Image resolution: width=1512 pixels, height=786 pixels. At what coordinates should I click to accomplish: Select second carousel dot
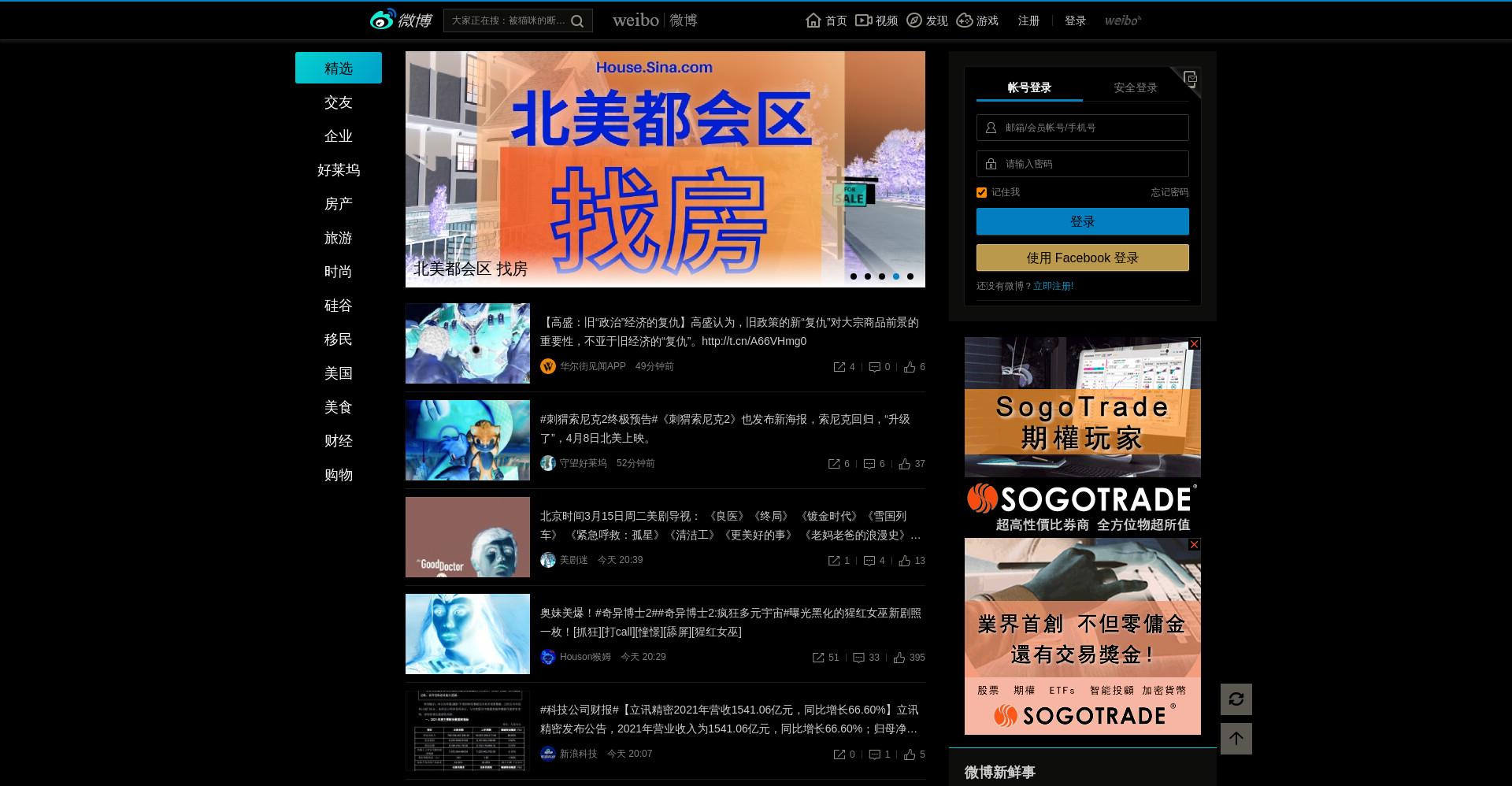[x=868, y=276]
